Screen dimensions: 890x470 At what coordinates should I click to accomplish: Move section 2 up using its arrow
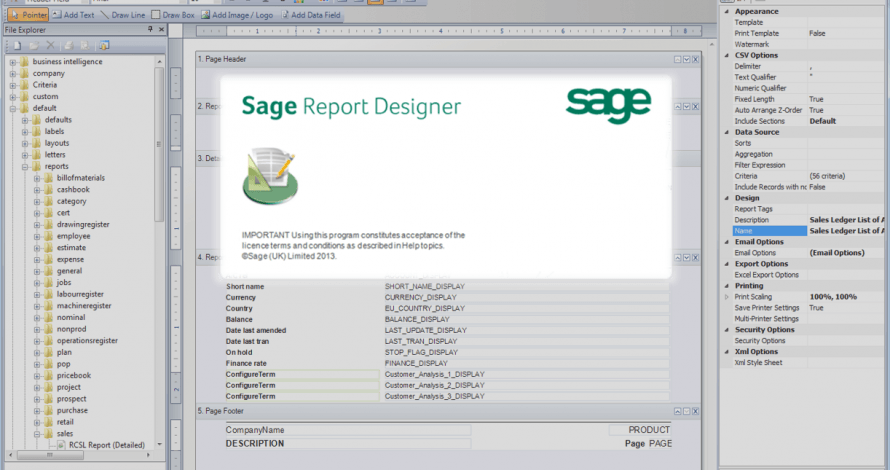tap(677, 106)
